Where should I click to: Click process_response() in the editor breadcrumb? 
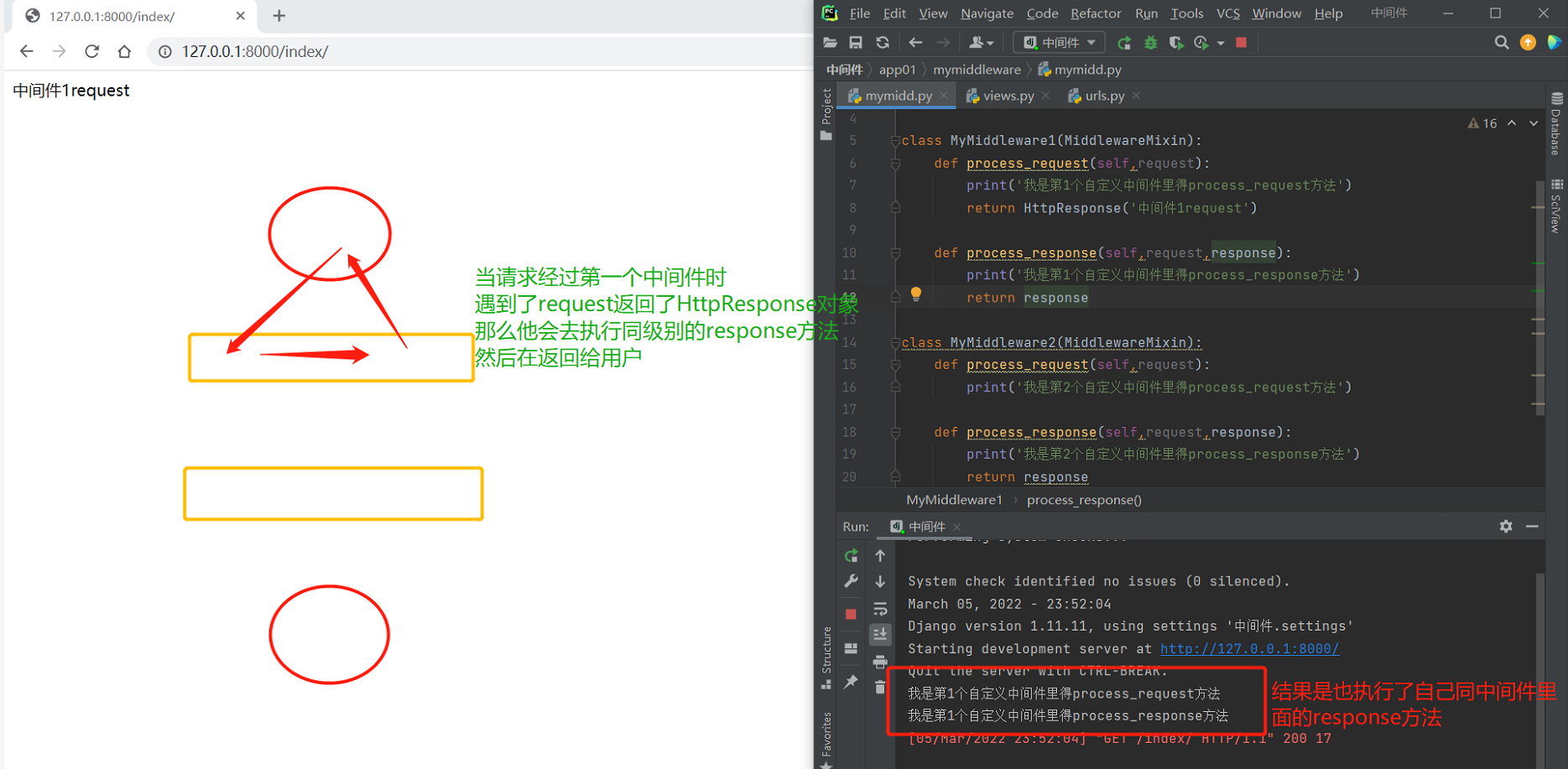tap(1084, 500)
